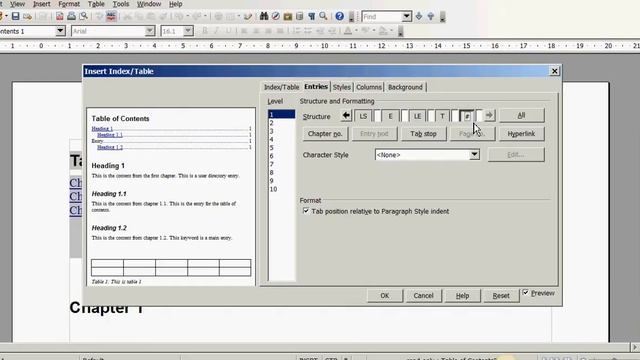Click the Find Next down arrow
The height and width of the screenshot is (360, 640).
click(419, 16)
